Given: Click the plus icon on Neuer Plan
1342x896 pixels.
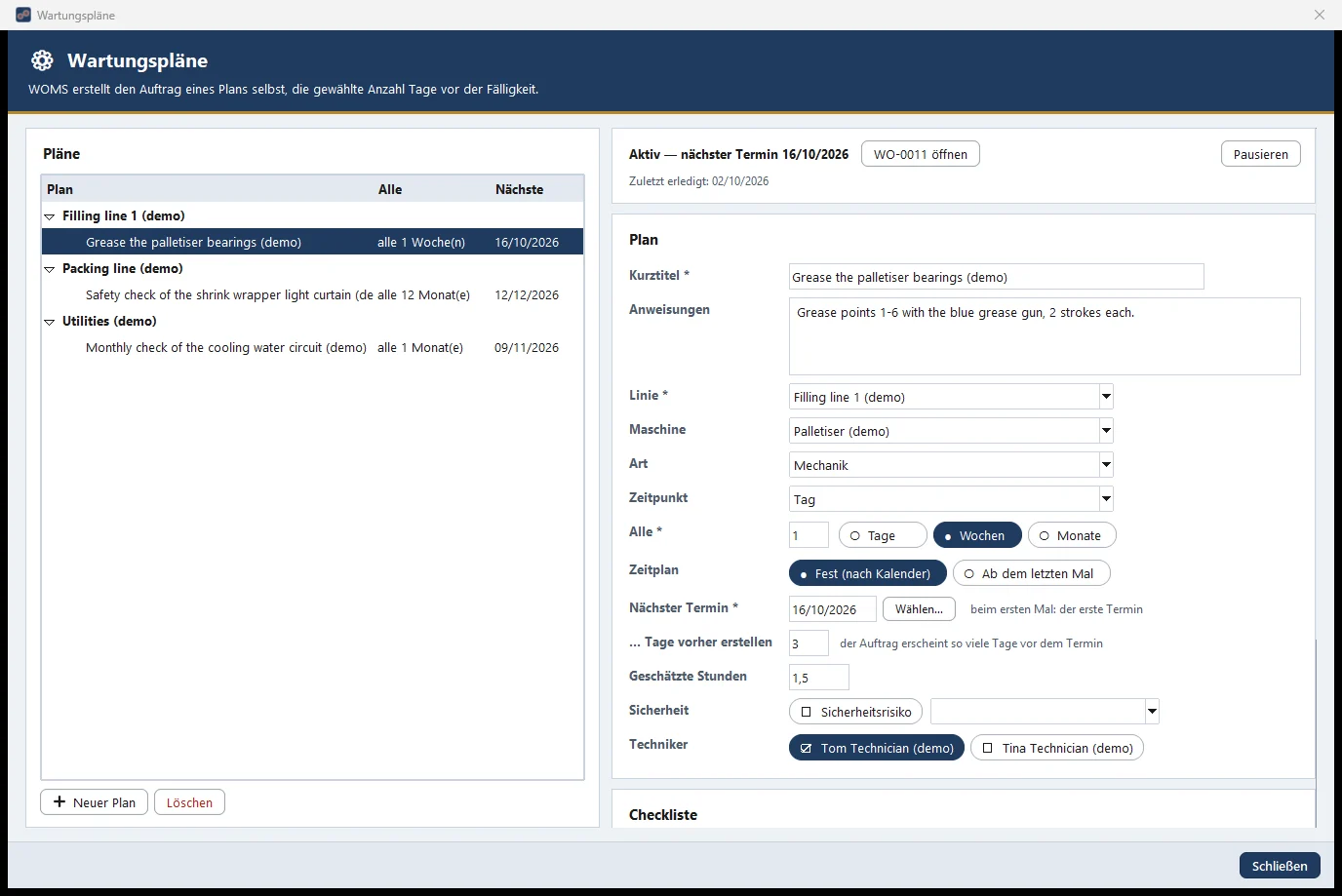Looking at the screenshot, I should pyautogui.click(x=59, y=801).
